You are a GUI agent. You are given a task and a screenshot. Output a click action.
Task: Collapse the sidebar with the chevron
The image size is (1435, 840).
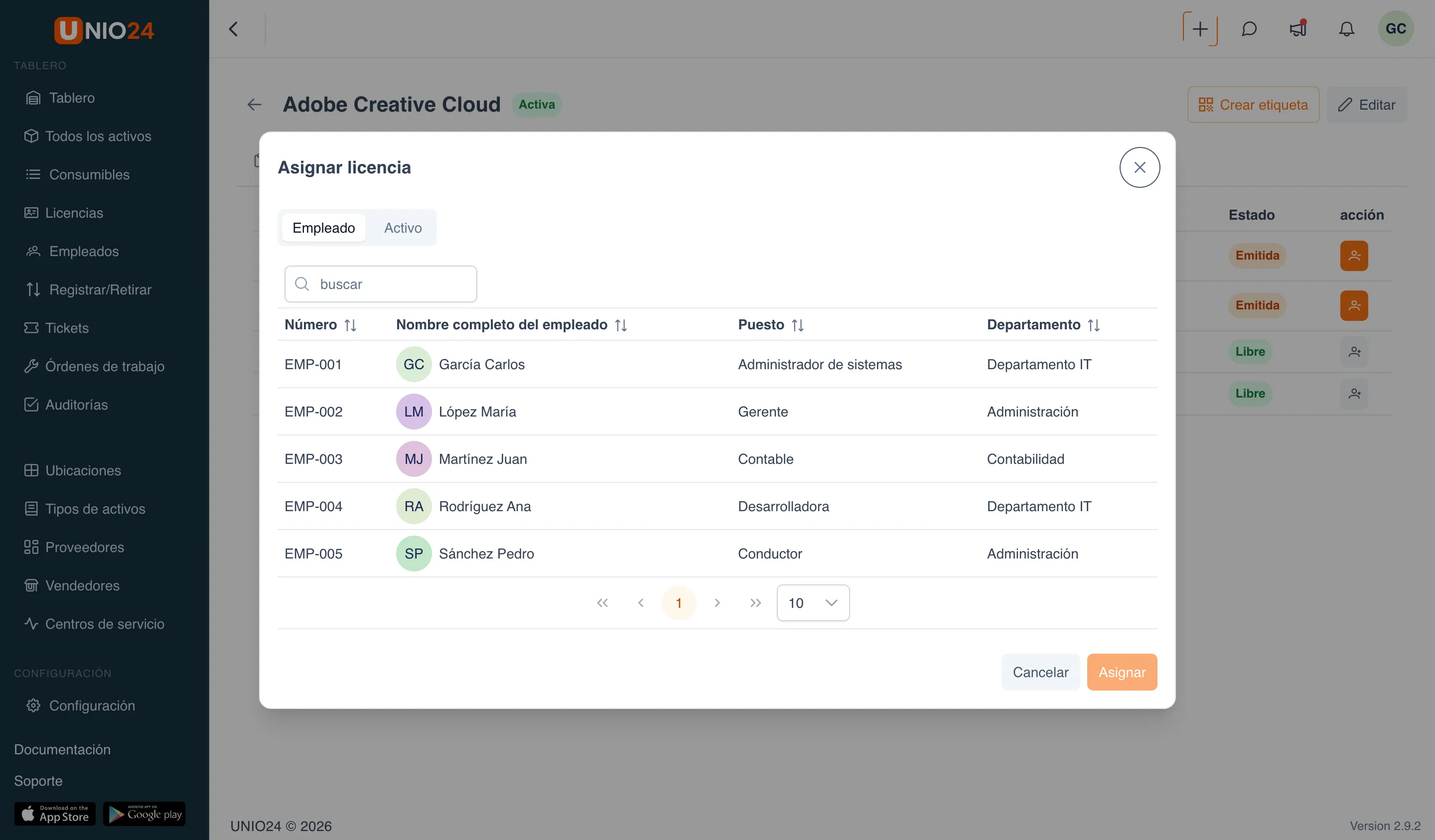233,29
